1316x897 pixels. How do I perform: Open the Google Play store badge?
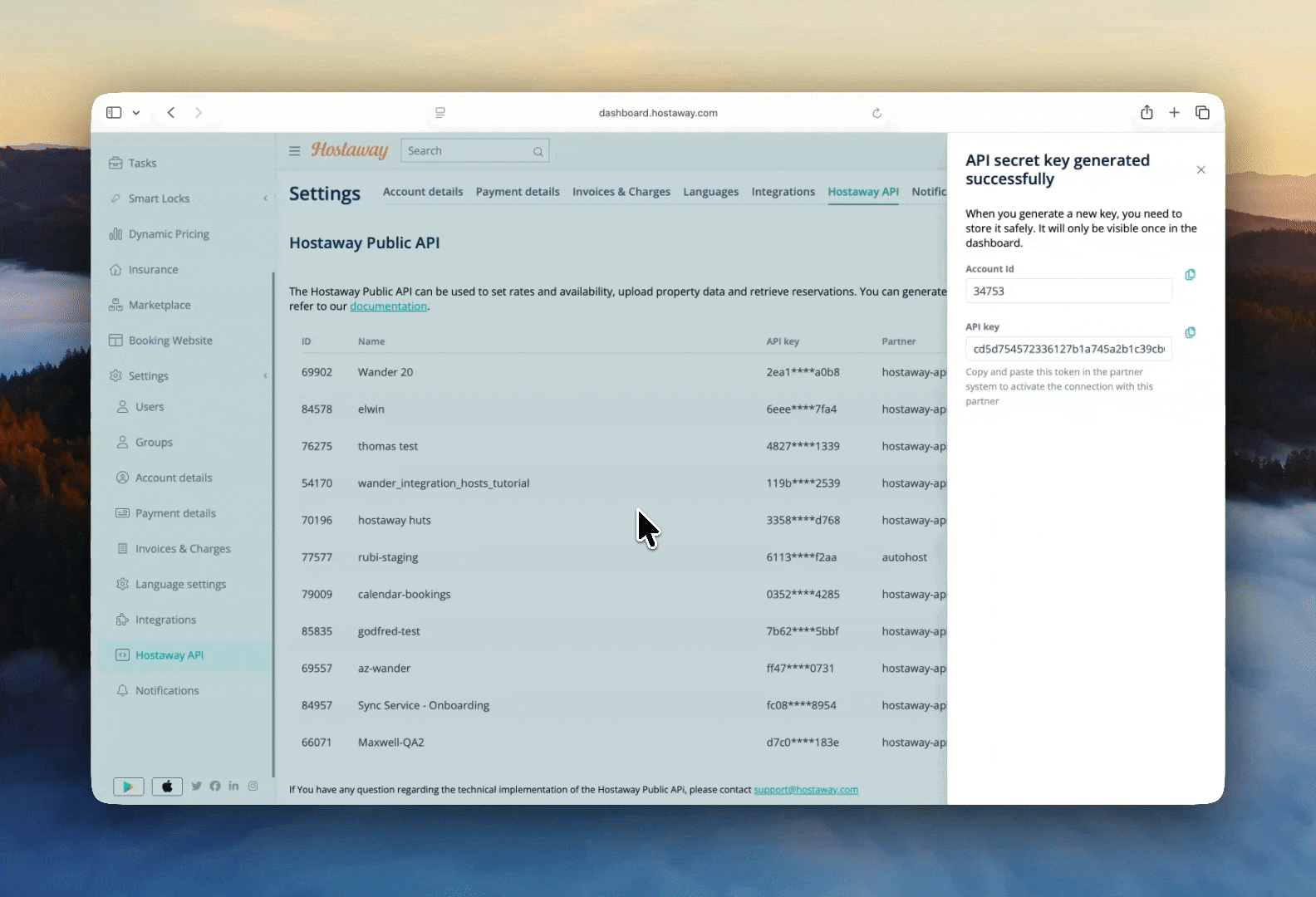[128, 787]
